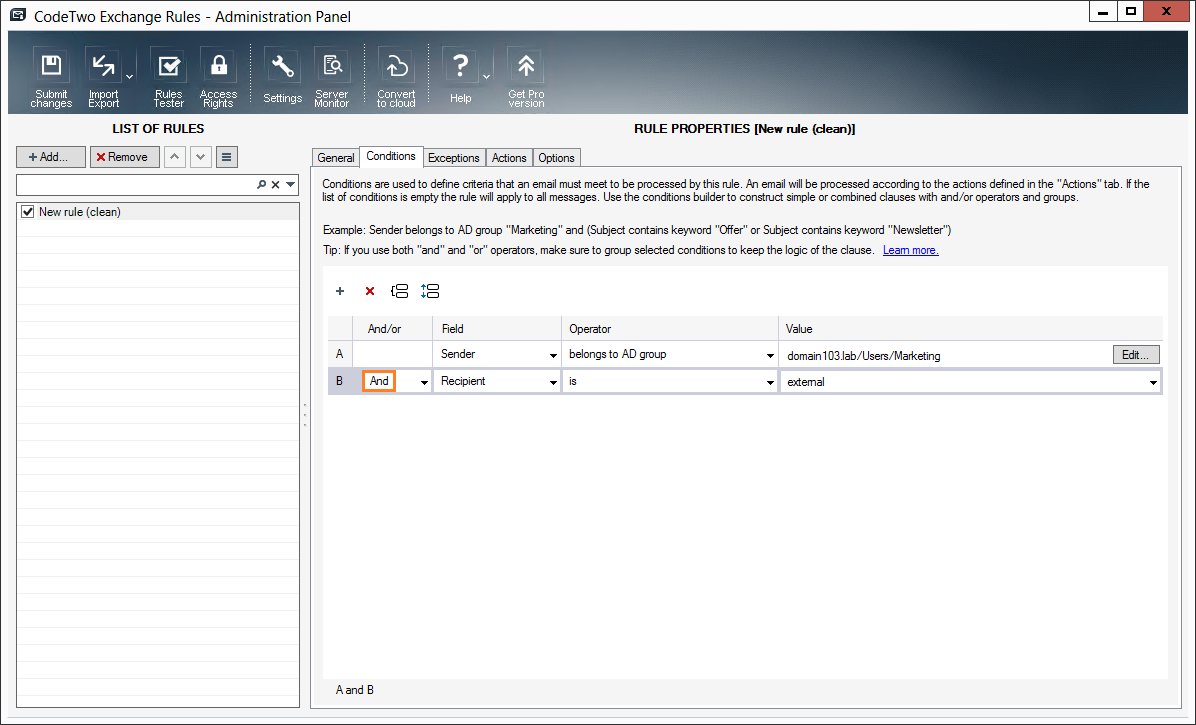Click the ungroup conditions icon
Screen dimensions: 1196x725
point(430,291)
